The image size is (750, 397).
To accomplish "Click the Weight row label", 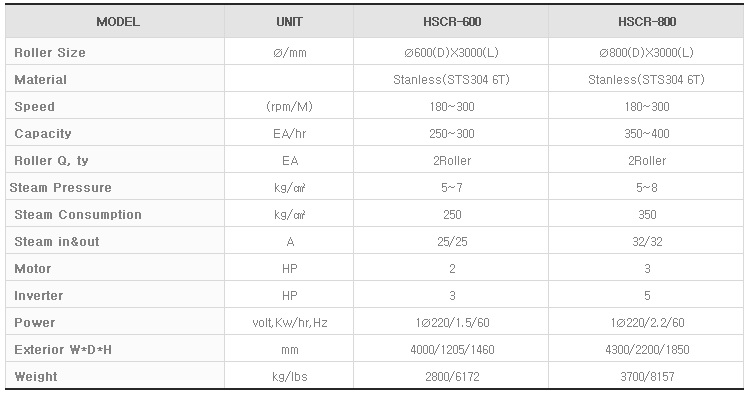I will (x=36, y=376).
